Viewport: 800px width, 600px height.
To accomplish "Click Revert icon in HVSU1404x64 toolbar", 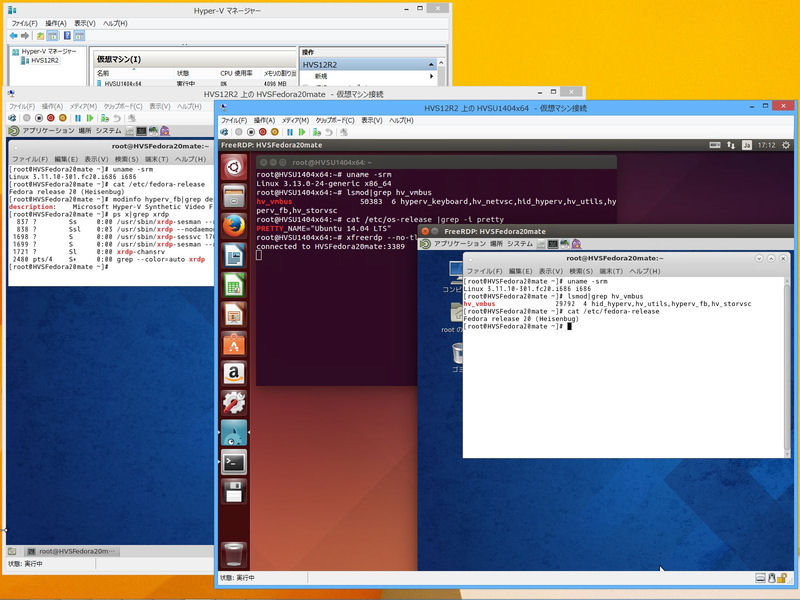I will (329, 132).
